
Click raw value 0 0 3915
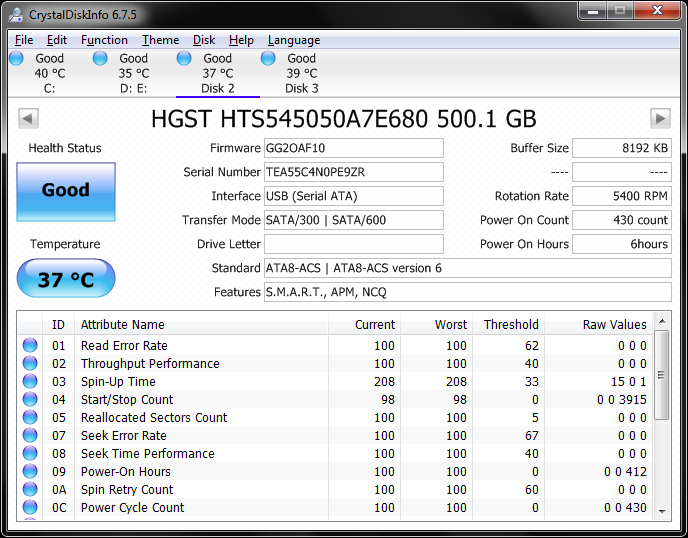pos(622,399)
